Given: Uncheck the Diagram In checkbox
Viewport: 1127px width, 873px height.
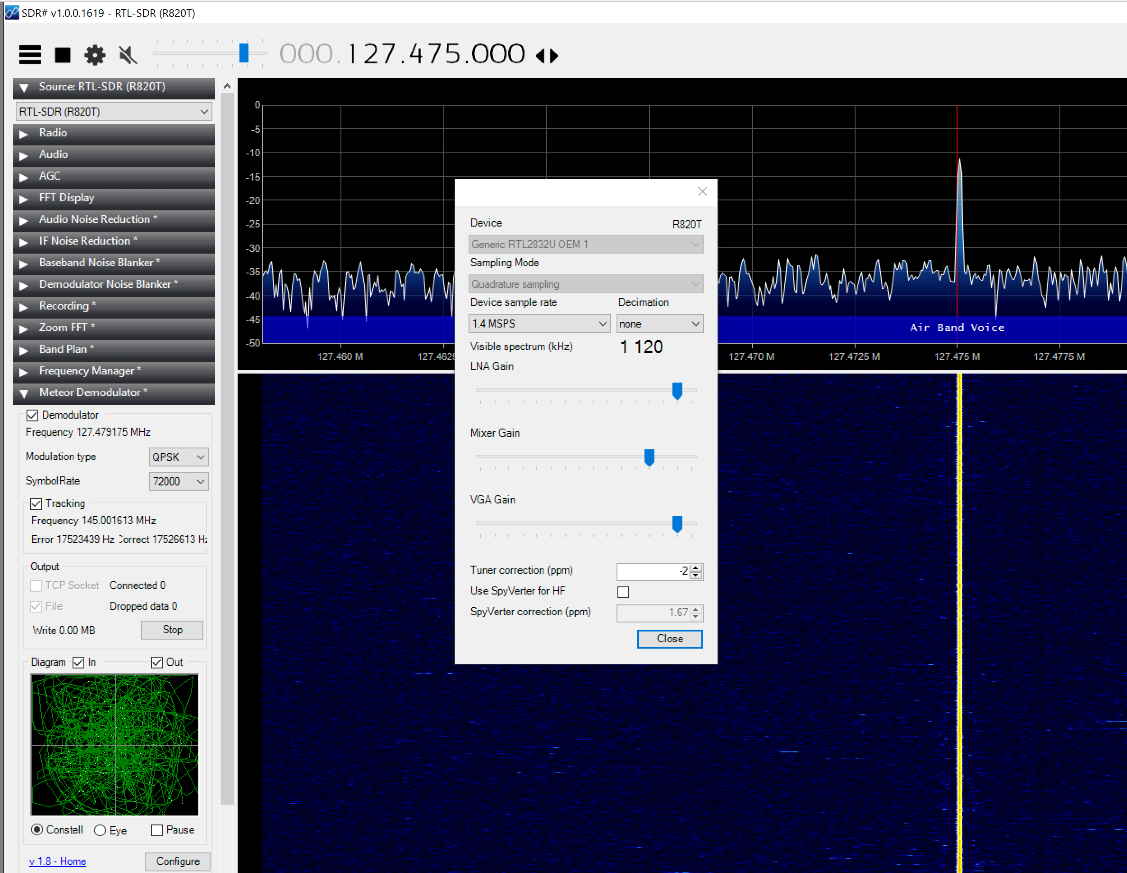Looking at the screenshot, I should coord(78,662).
